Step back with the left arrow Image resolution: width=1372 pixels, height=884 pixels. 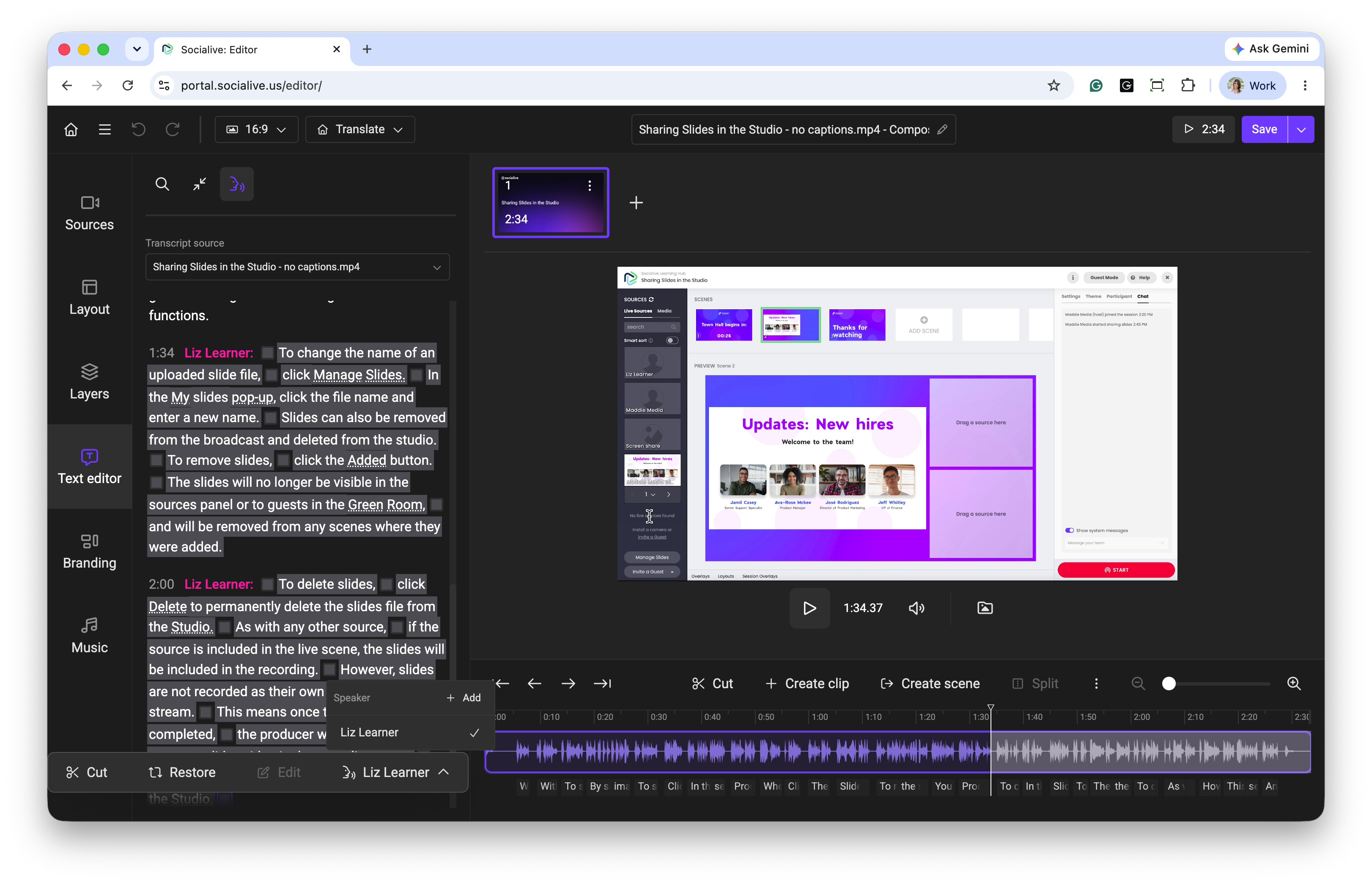(x=534, y=684)
